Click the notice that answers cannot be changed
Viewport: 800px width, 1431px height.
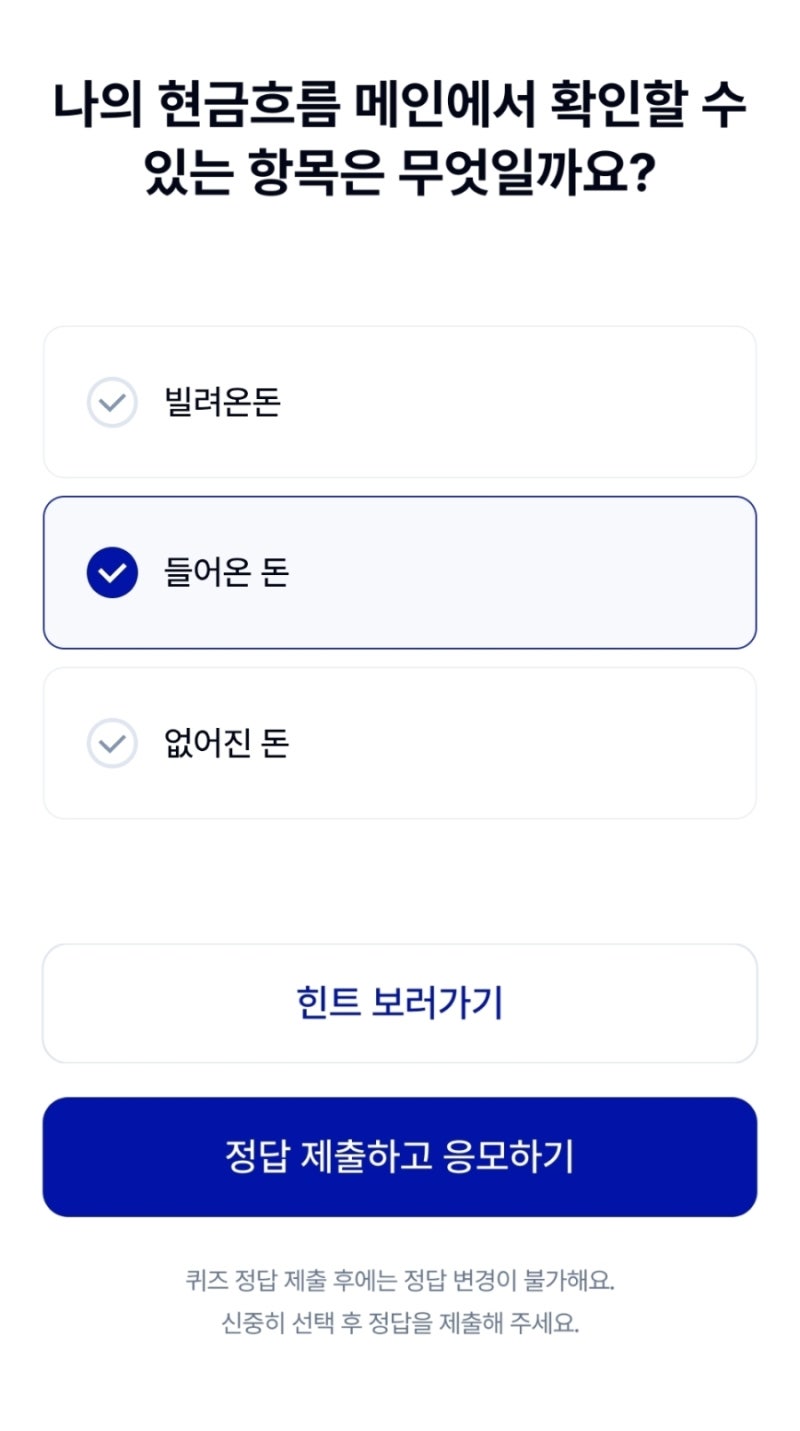pyautogui.click(x=400, y=1280)
